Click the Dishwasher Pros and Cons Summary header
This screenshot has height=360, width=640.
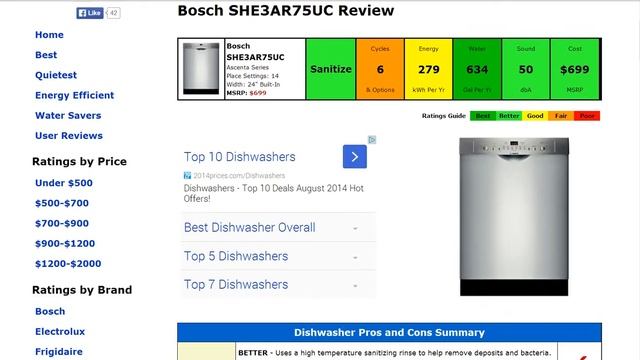[389, 332]
